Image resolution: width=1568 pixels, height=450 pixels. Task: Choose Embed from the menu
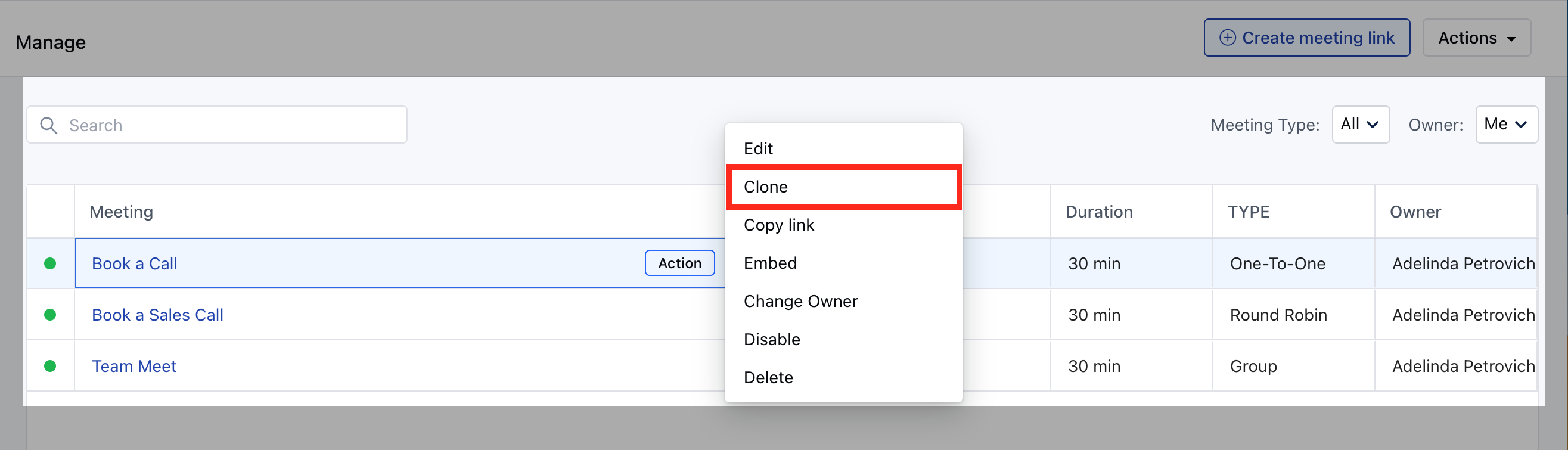click(844, 263)
